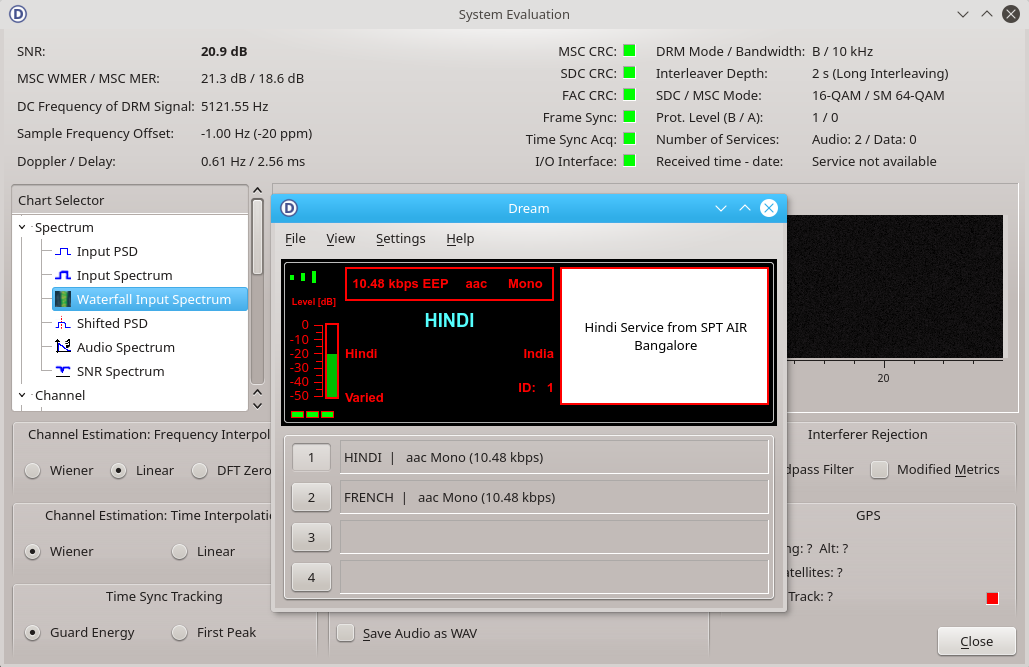Select the Input PSD chart icon

[x=63, y=251]
